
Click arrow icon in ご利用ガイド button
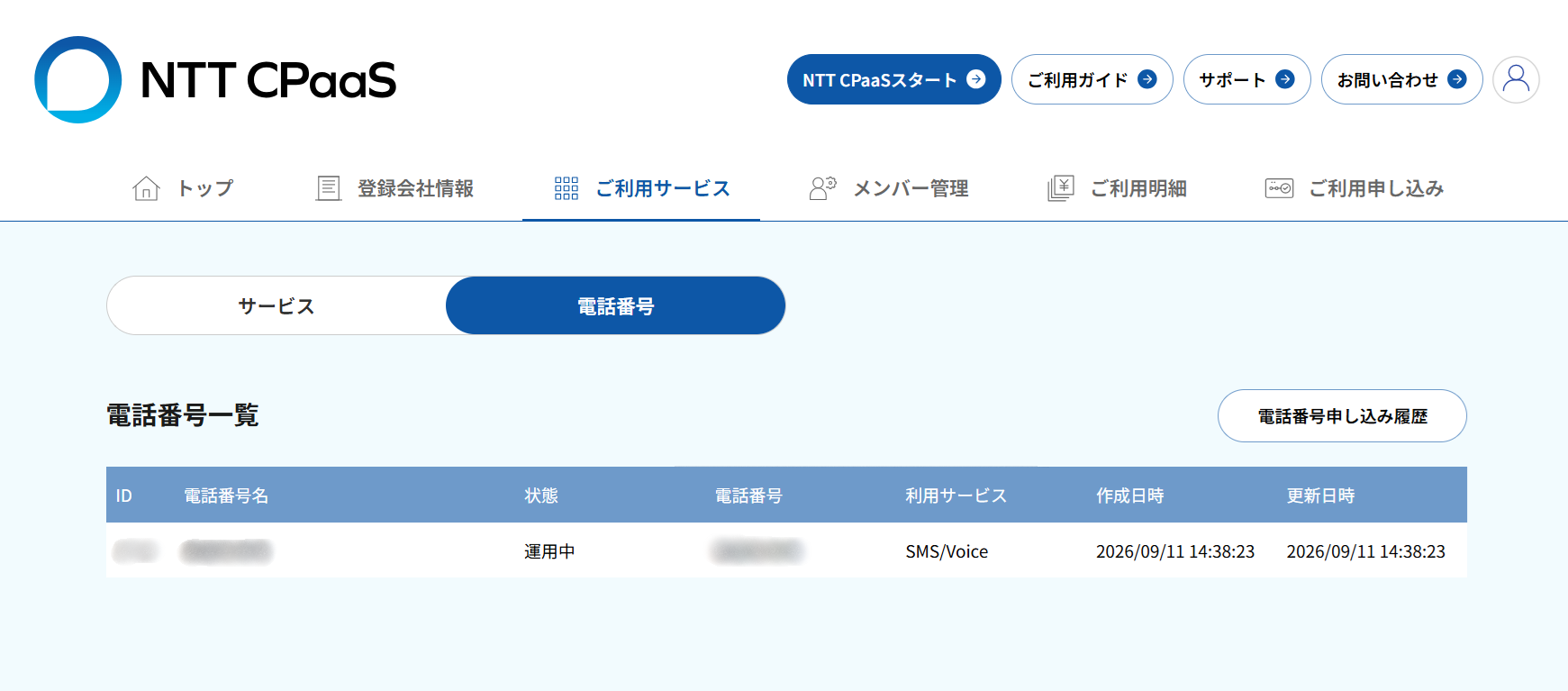click(1147, 79)
